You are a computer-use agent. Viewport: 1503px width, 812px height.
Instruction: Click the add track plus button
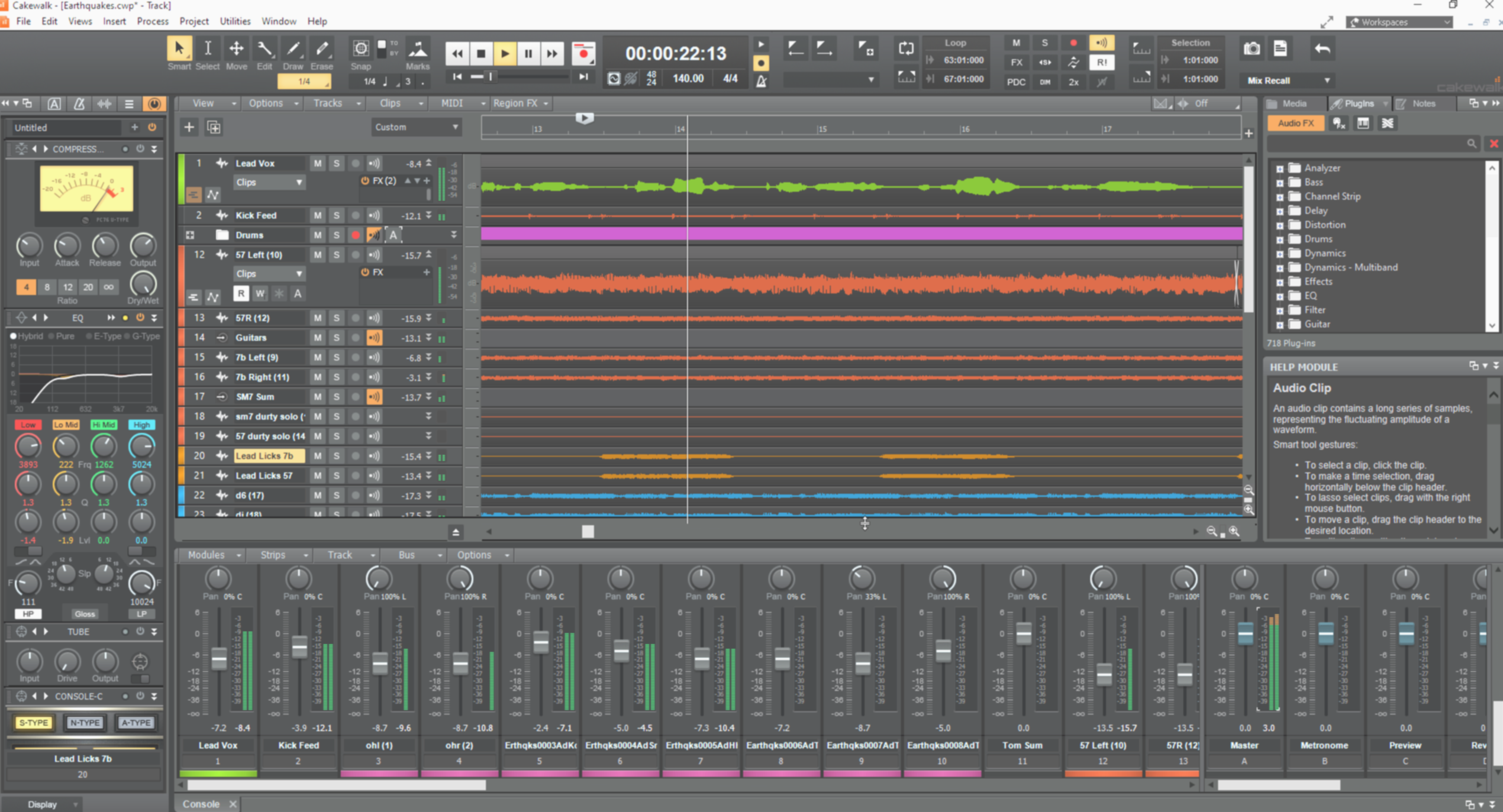pos(189,127)
